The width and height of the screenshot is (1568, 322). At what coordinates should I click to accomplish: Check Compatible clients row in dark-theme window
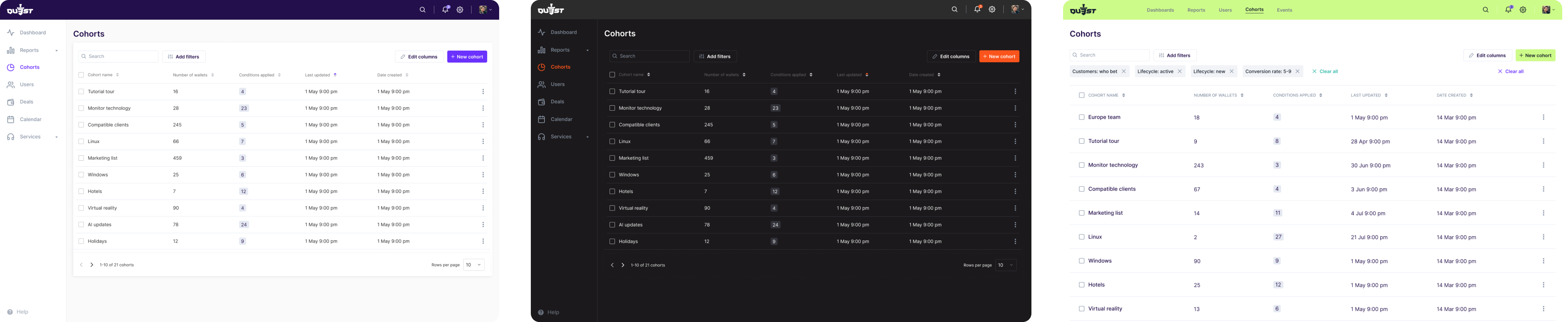pos(612,125)
